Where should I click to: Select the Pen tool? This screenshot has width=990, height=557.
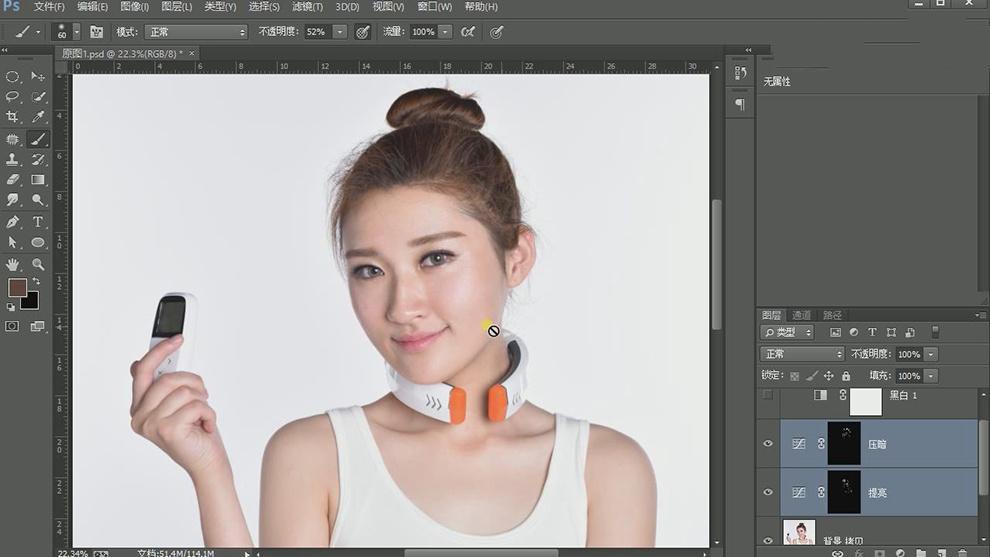(x=13, y=222)
